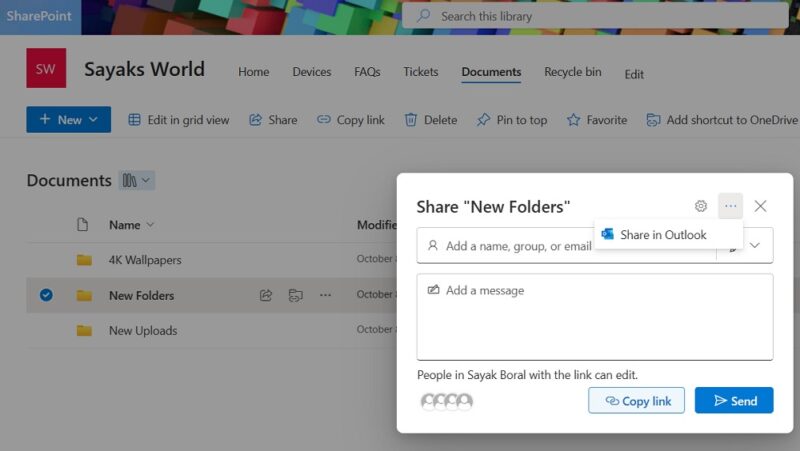Open the Devices navigation tab
Viewport: 800px width, 451px height.
(312, 72)
